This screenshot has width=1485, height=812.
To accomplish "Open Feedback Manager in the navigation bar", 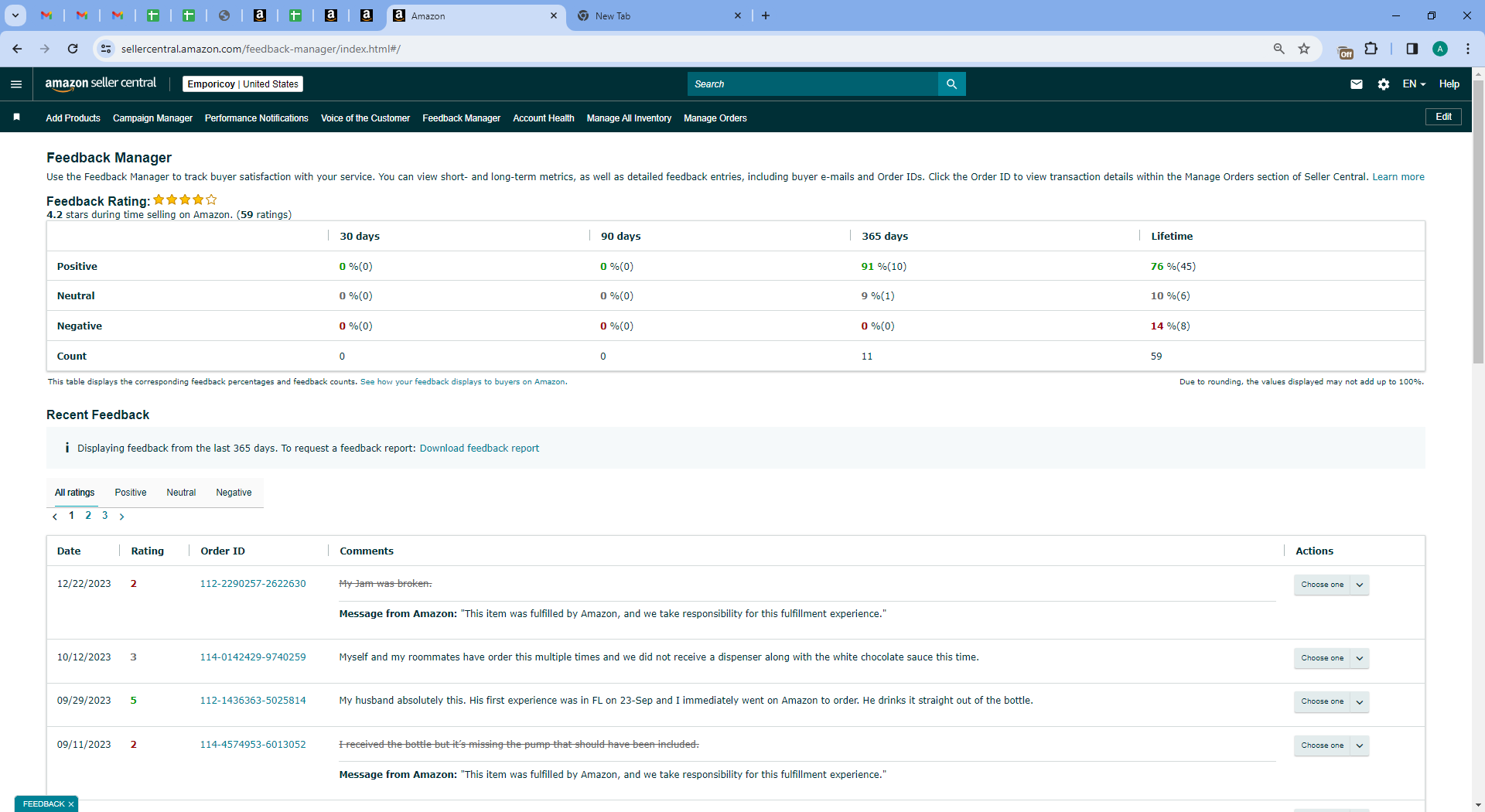I will (461, 118).
